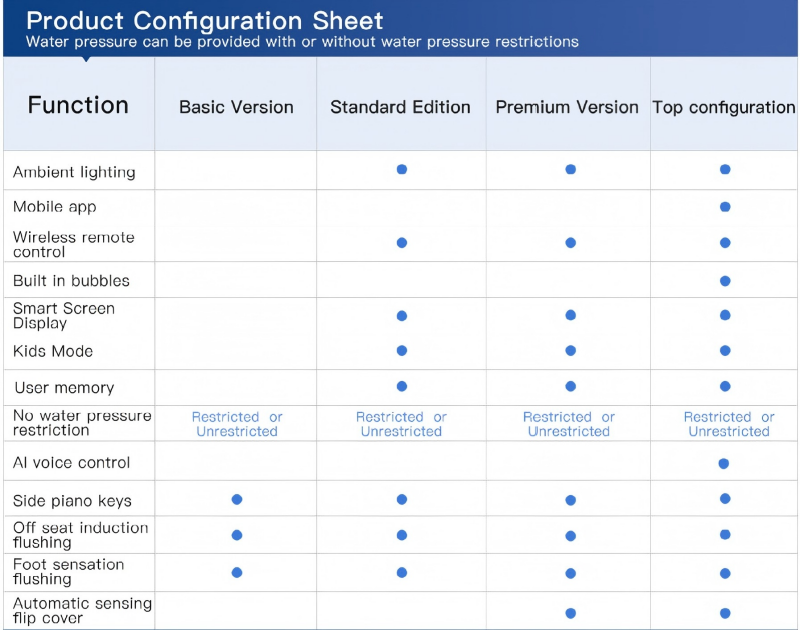This screenshot has width=800, height=630.
Task: Click the Function header cell
Action: (x=78, y=105)
